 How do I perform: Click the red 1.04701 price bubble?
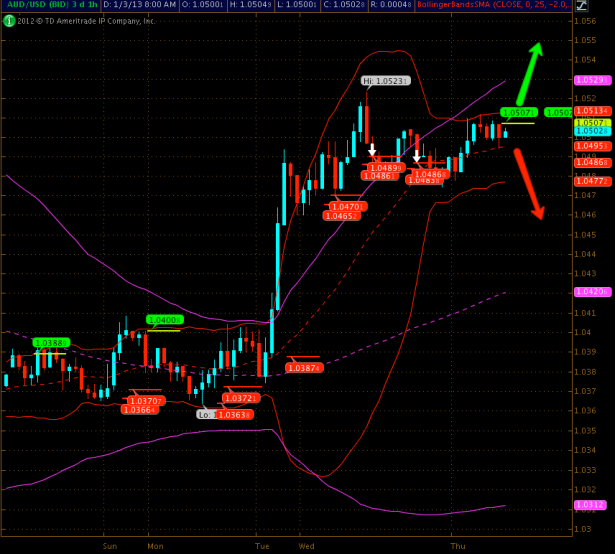348,206
